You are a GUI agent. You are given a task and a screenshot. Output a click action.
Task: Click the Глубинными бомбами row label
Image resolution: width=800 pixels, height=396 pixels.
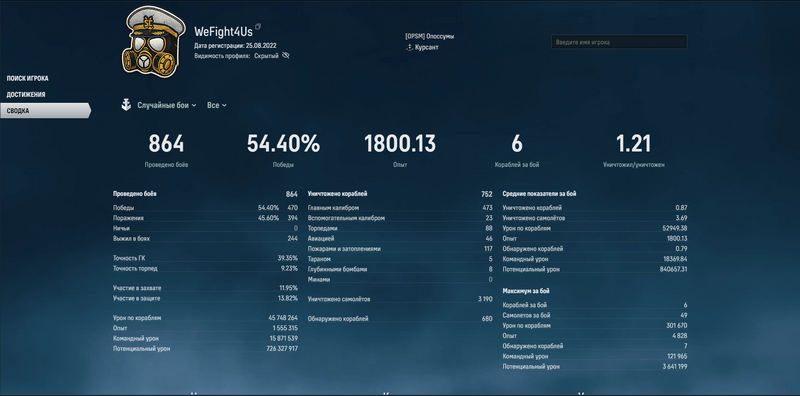(337, 269)
